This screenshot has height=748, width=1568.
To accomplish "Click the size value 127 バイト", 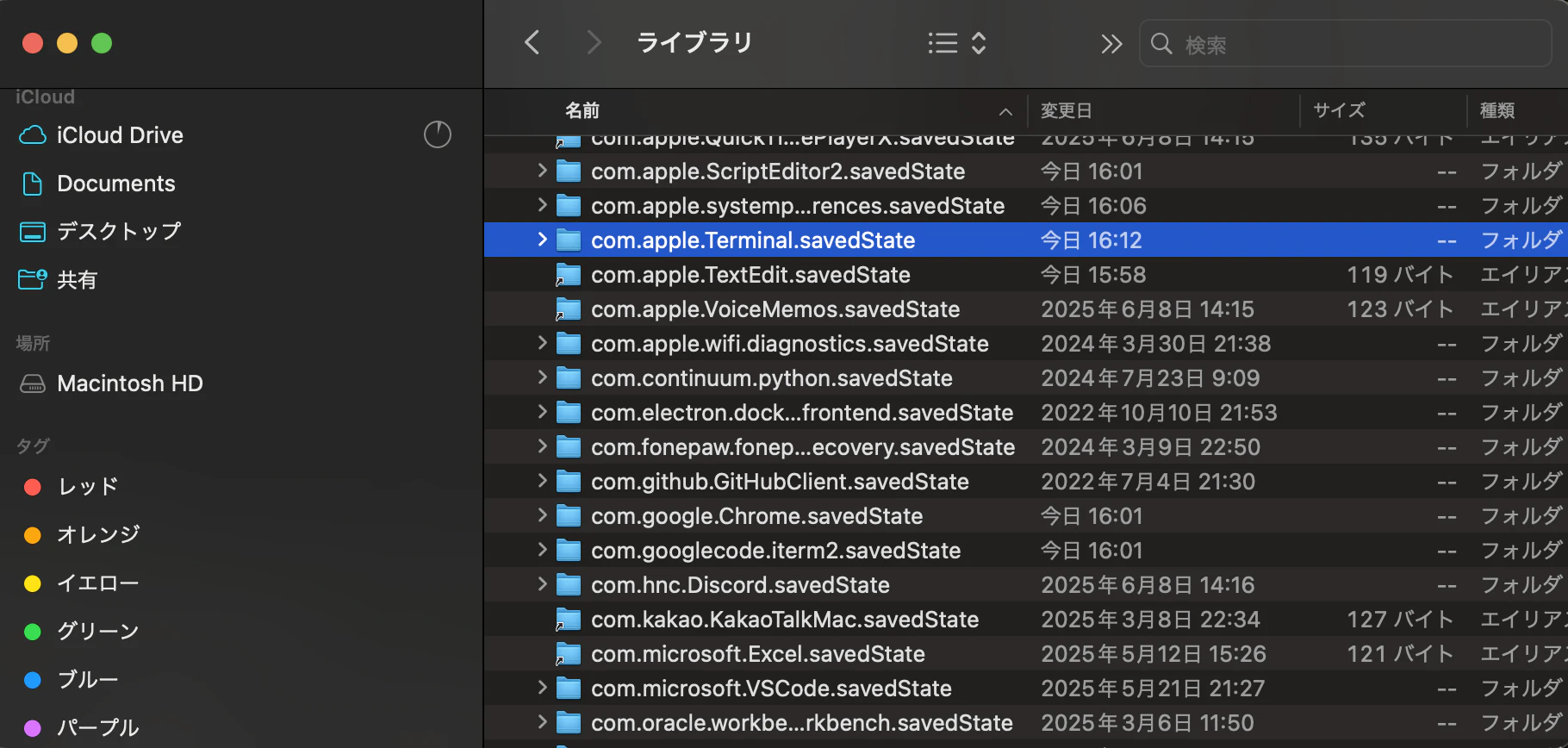I will click(1401, 620).
